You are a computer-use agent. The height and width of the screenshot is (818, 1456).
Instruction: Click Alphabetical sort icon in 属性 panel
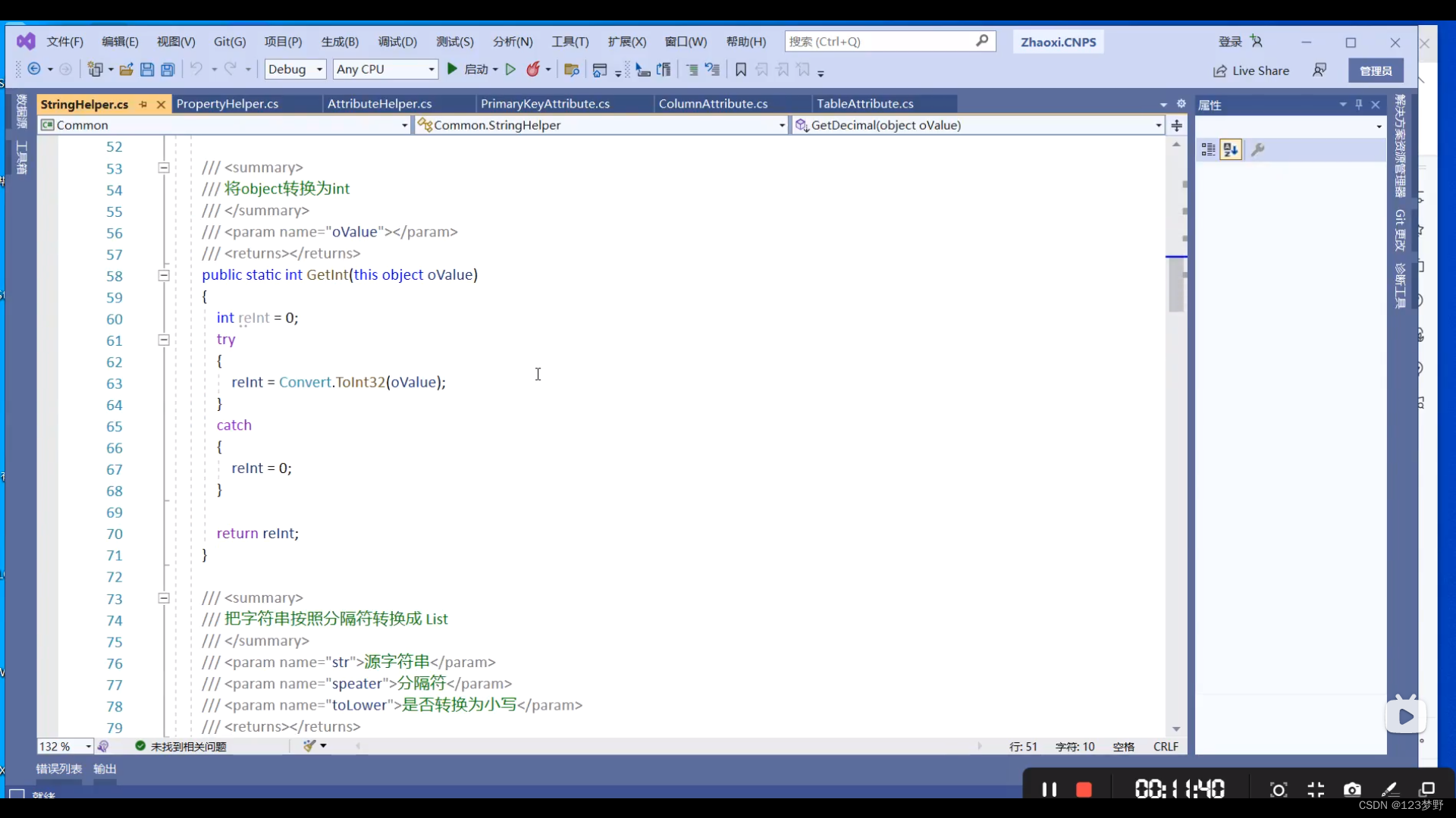pos(1231,149)
